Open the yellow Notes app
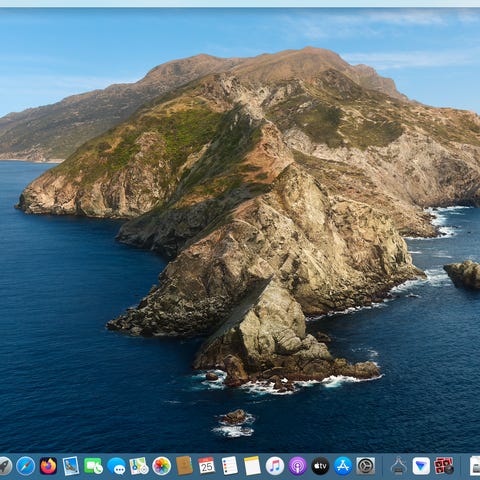 [252, 466]
